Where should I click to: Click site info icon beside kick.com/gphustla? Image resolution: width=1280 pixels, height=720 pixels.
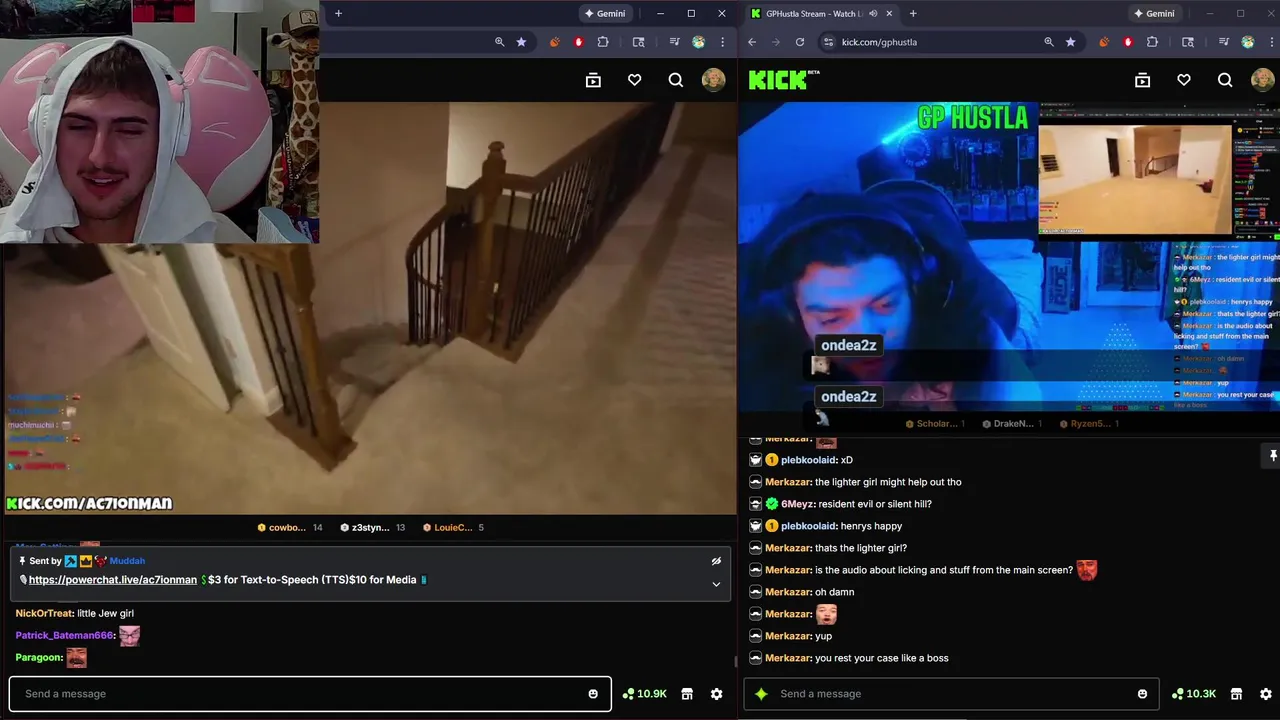pos(827,42)
